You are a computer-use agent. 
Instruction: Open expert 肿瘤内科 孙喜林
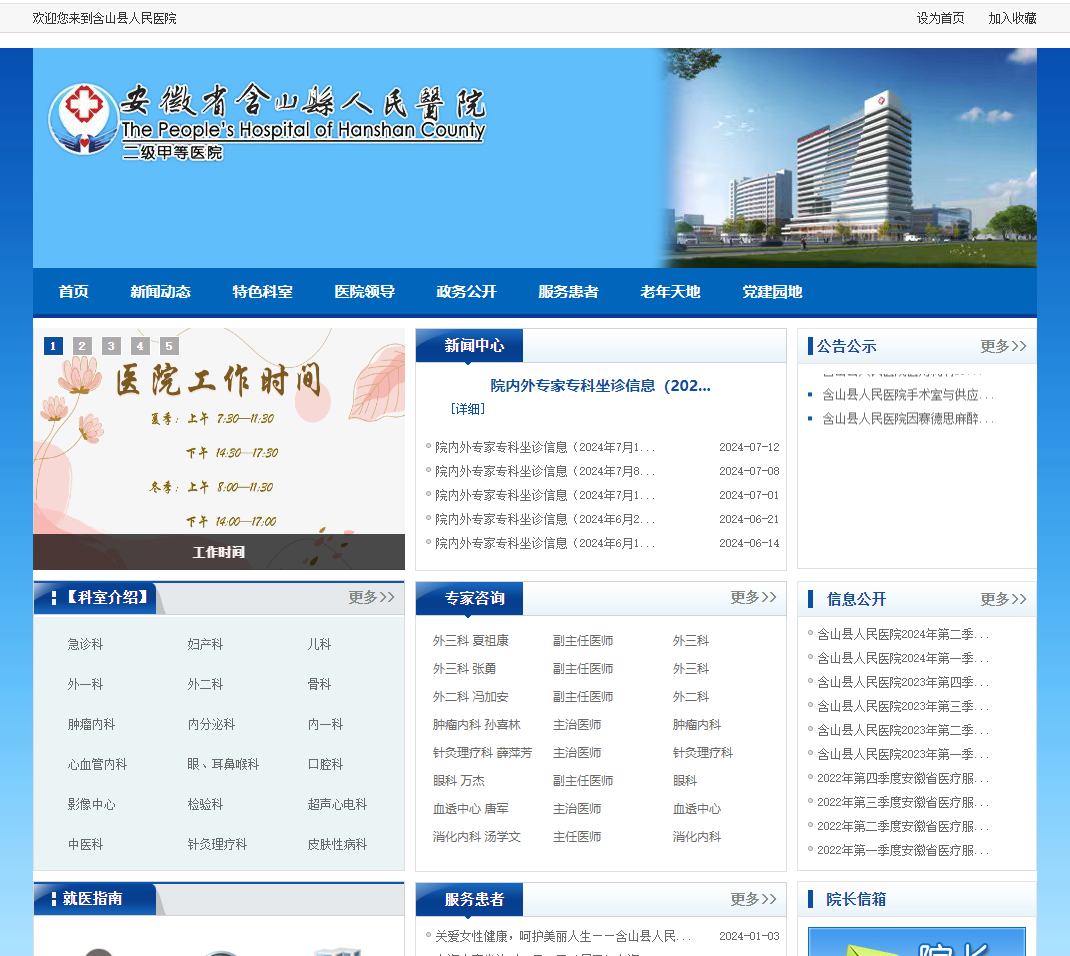(x=476, y=725)
